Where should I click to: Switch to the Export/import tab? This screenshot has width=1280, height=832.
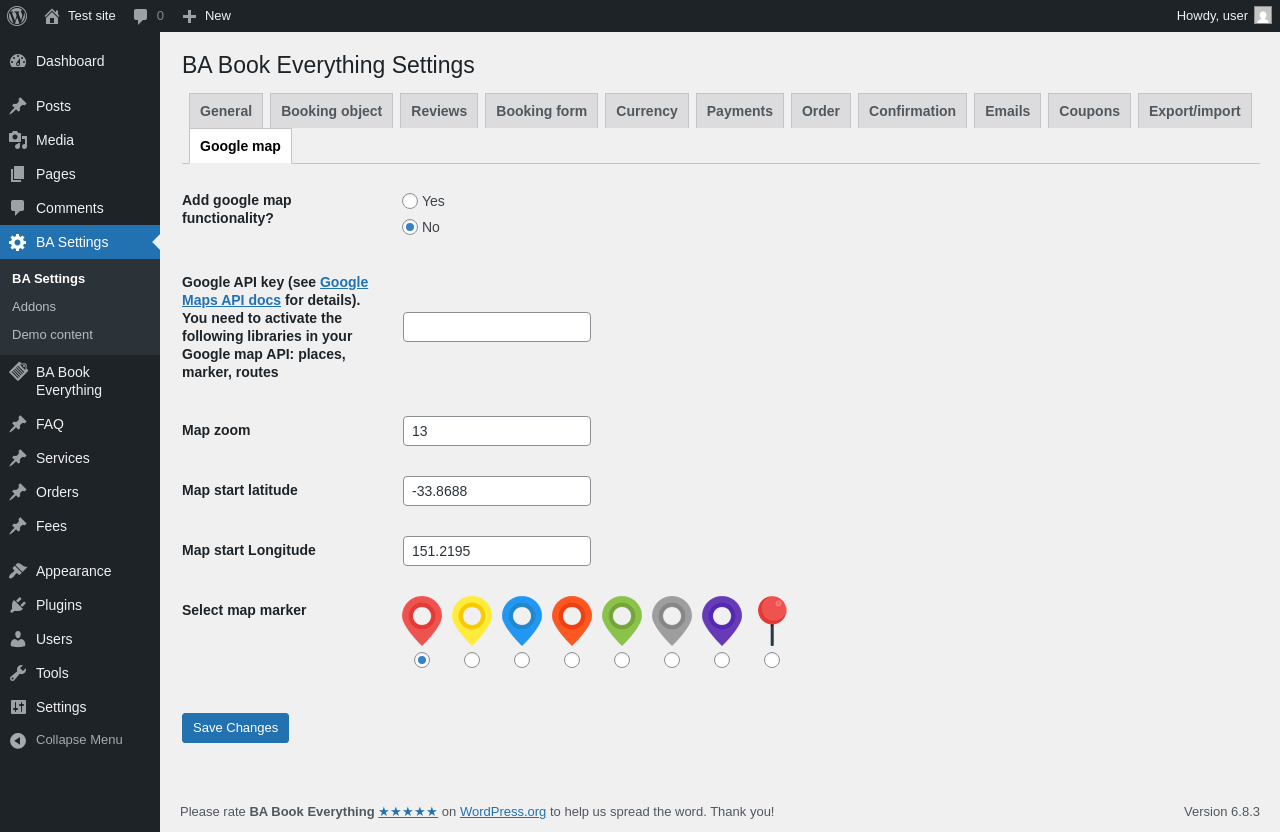click(x=1195, y=111)
